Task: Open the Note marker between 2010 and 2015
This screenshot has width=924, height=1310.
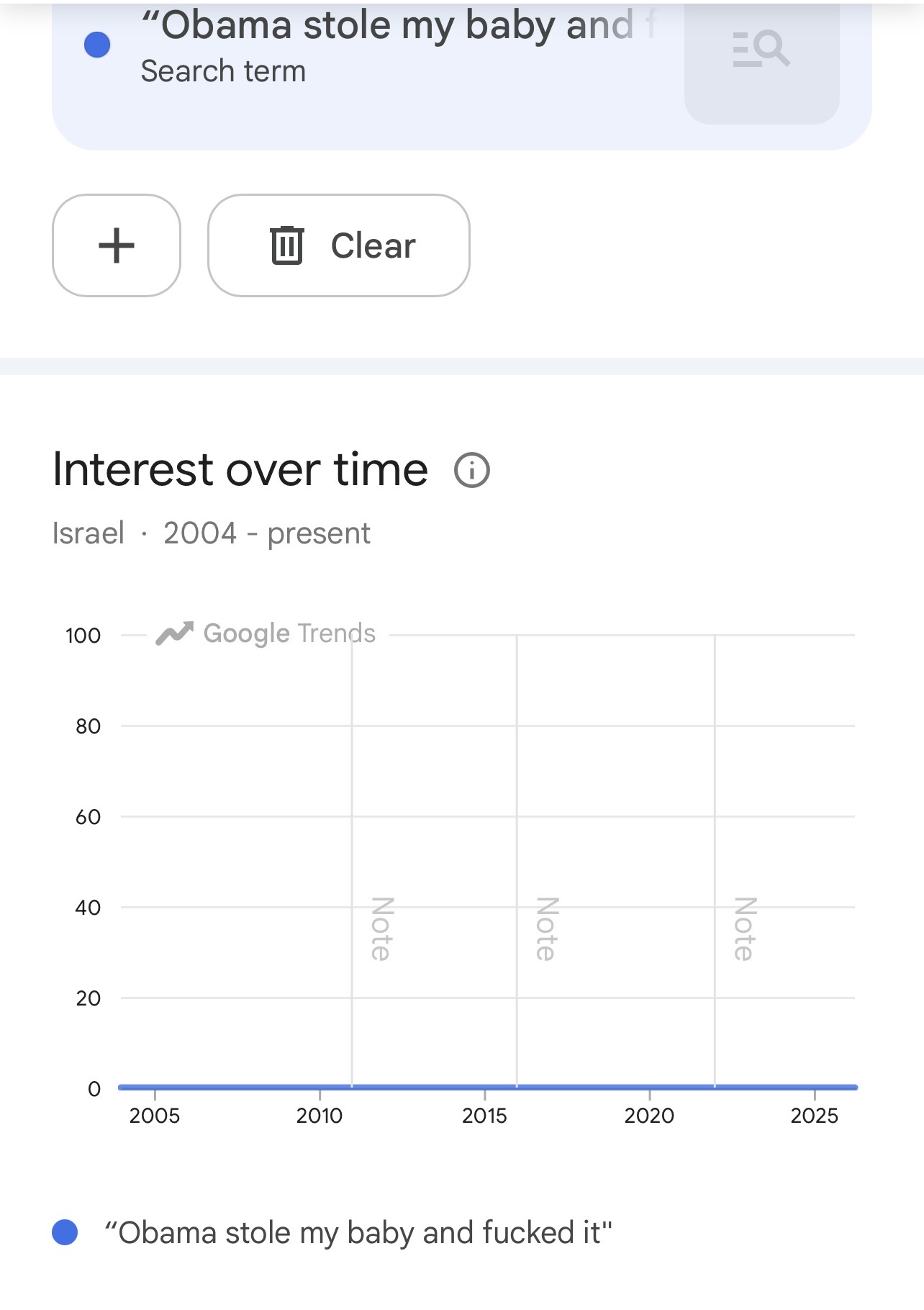Action: click(381, 929)
